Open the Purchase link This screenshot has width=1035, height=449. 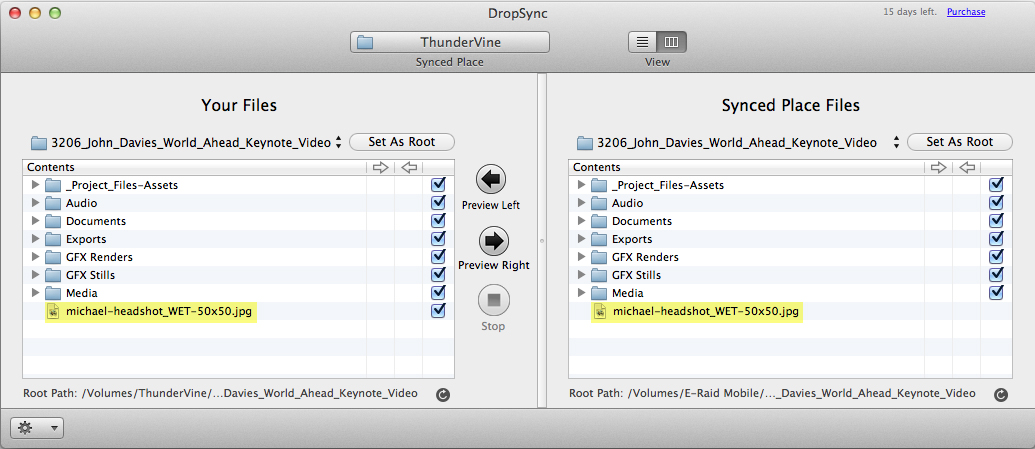tap(966, 12)
